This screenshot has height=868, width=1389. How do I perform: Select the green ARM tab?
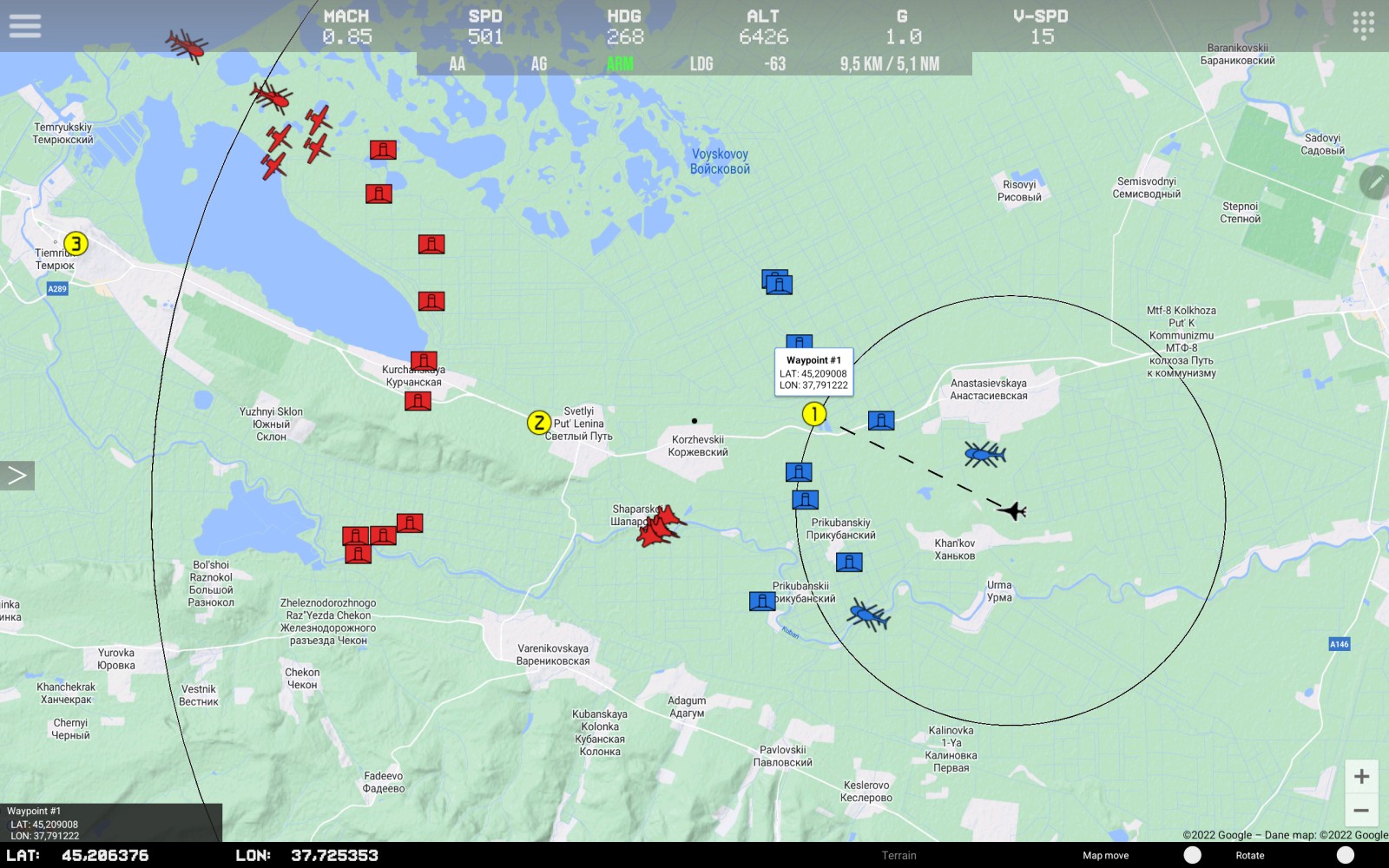[620, 64]
